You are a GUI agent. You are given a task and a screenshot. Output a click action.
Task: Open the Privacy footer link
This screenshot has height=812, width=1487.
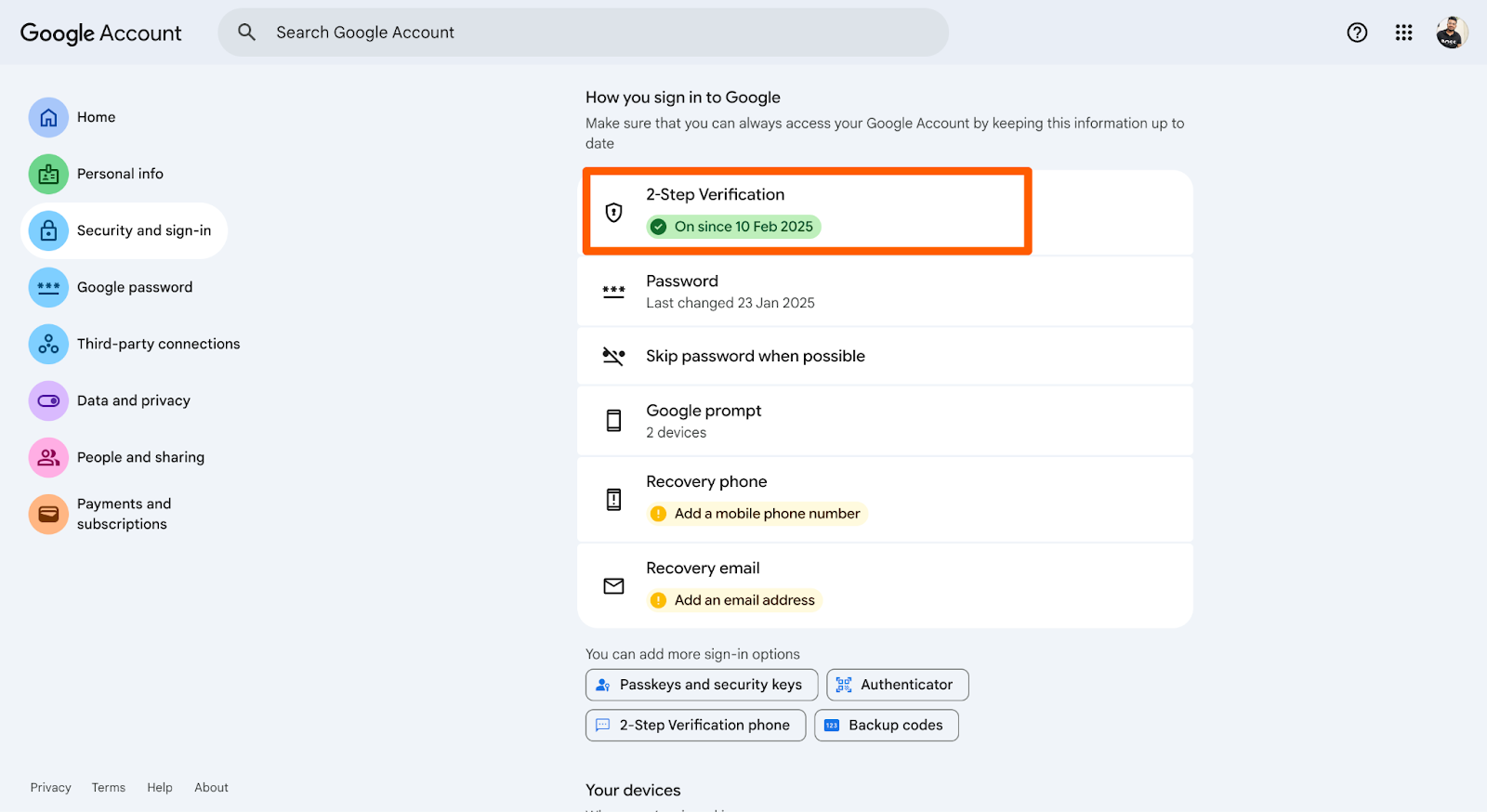(50, 787)
